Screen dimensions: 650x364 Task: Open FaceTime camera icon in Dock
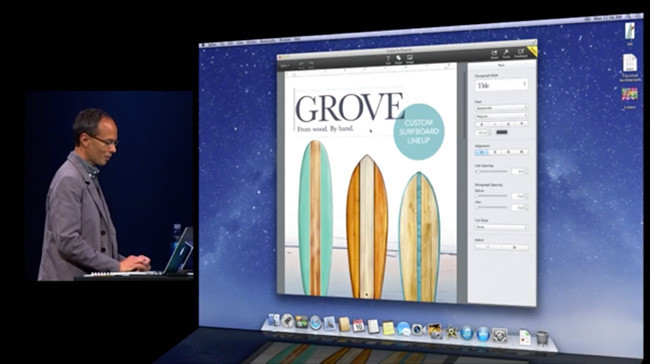418,329
